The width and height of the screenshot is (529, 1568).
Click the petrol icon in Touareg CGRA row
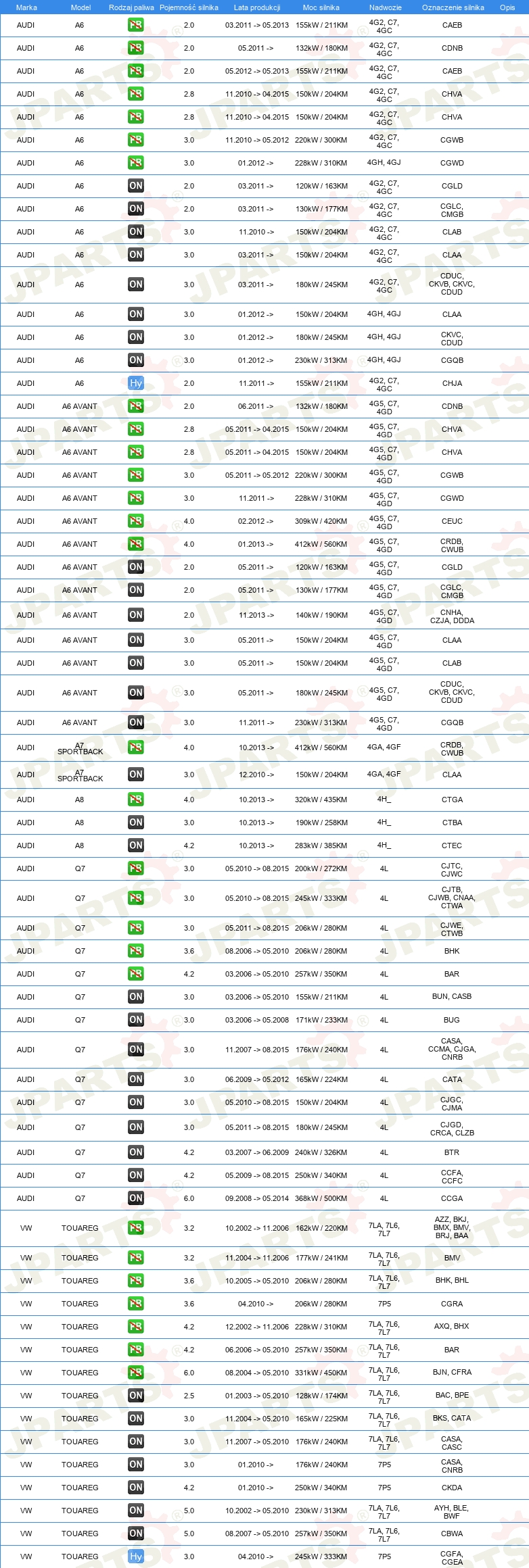click(x=136, y=1304)
